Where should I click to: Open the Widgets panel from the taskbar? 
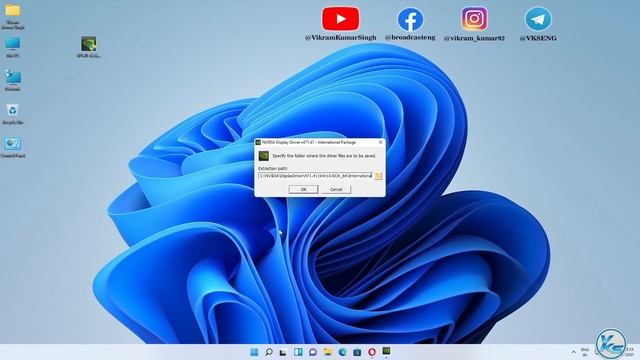click(298, 352)
